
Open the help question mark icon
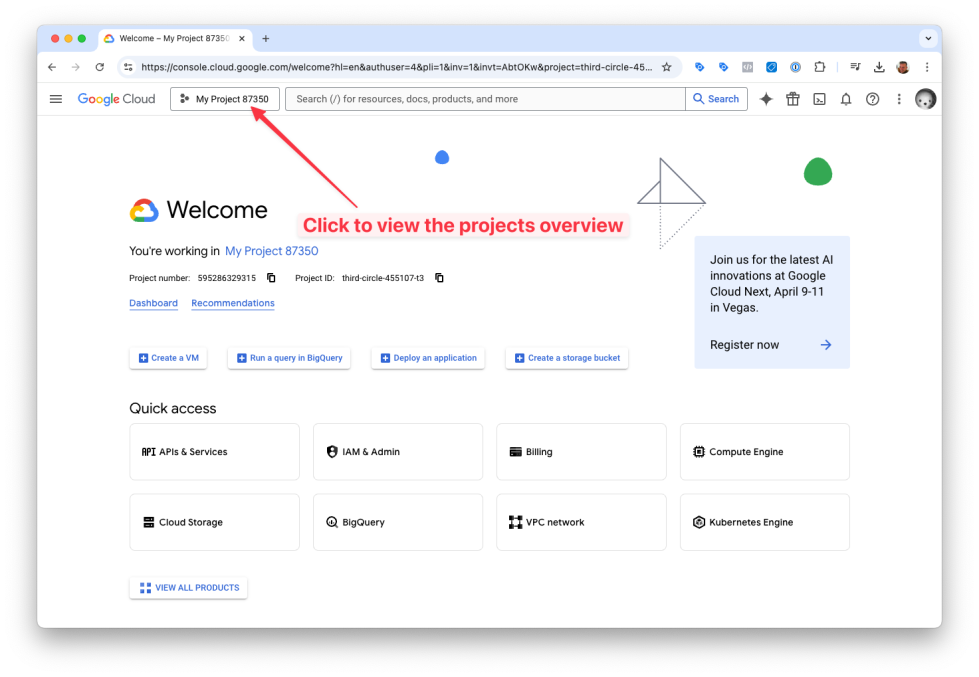tap(872, 99)
